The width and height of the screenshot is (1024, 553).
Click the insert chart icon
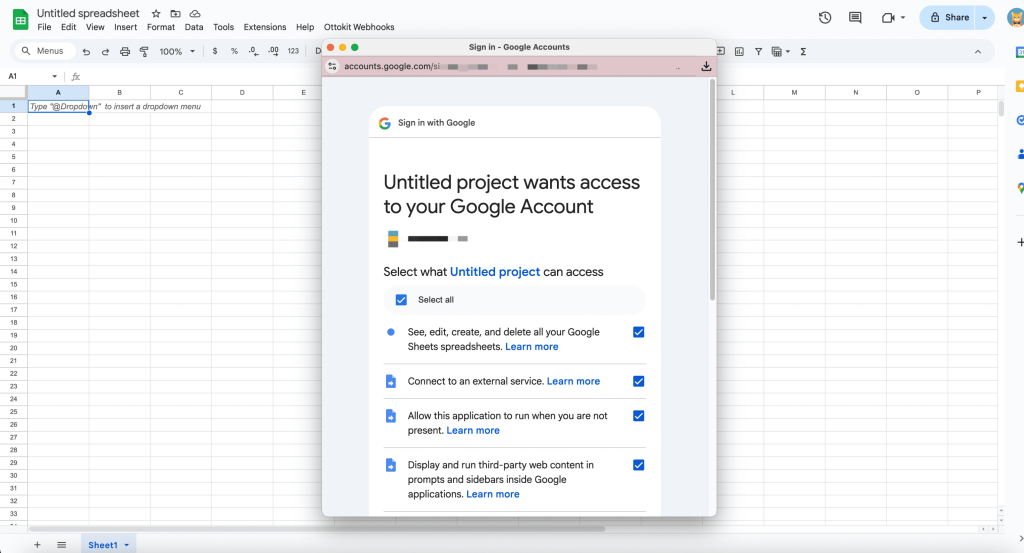[x=737, y=51]
